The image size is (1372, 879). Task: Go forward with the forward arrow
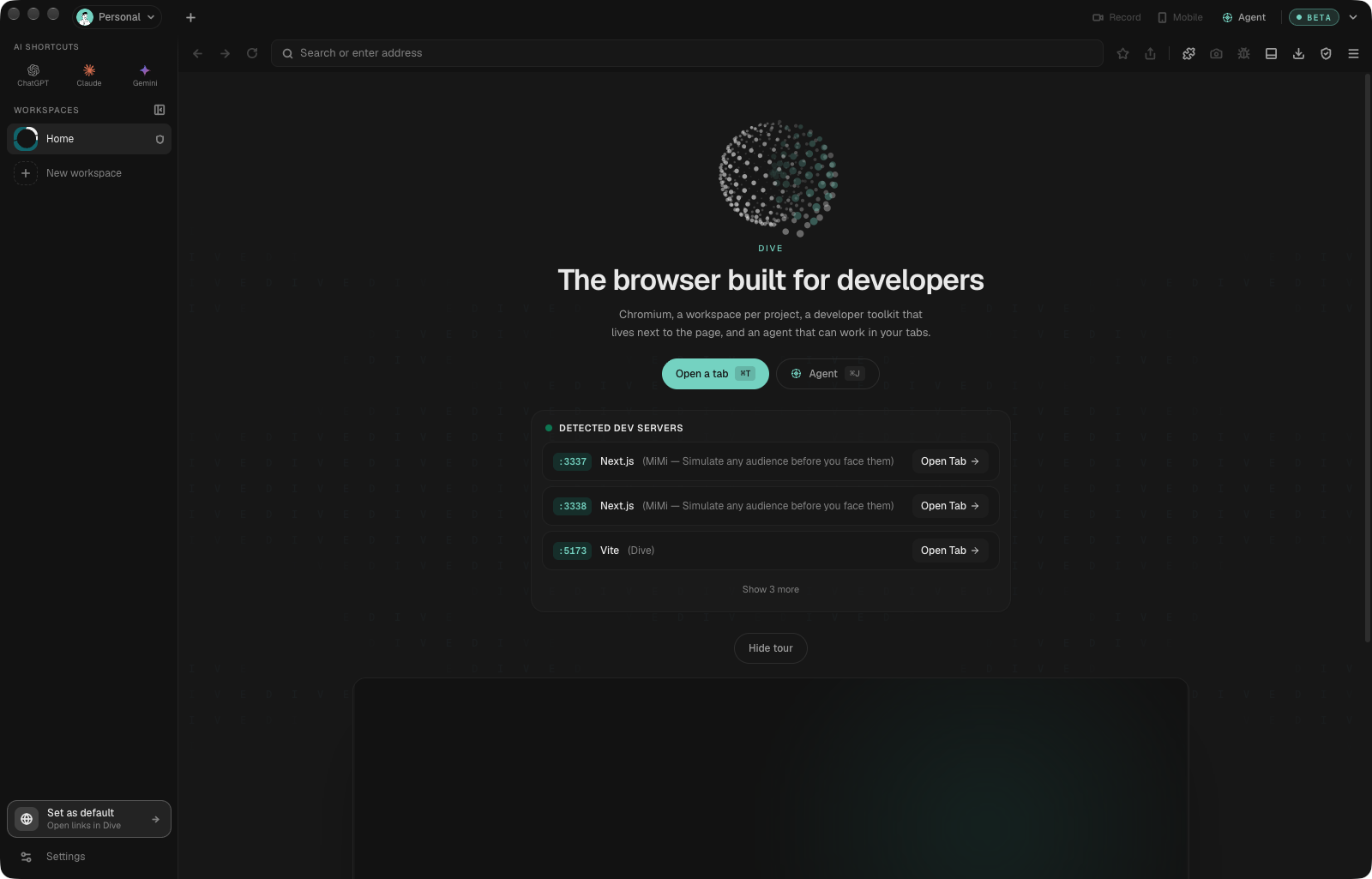click(226, 53)
